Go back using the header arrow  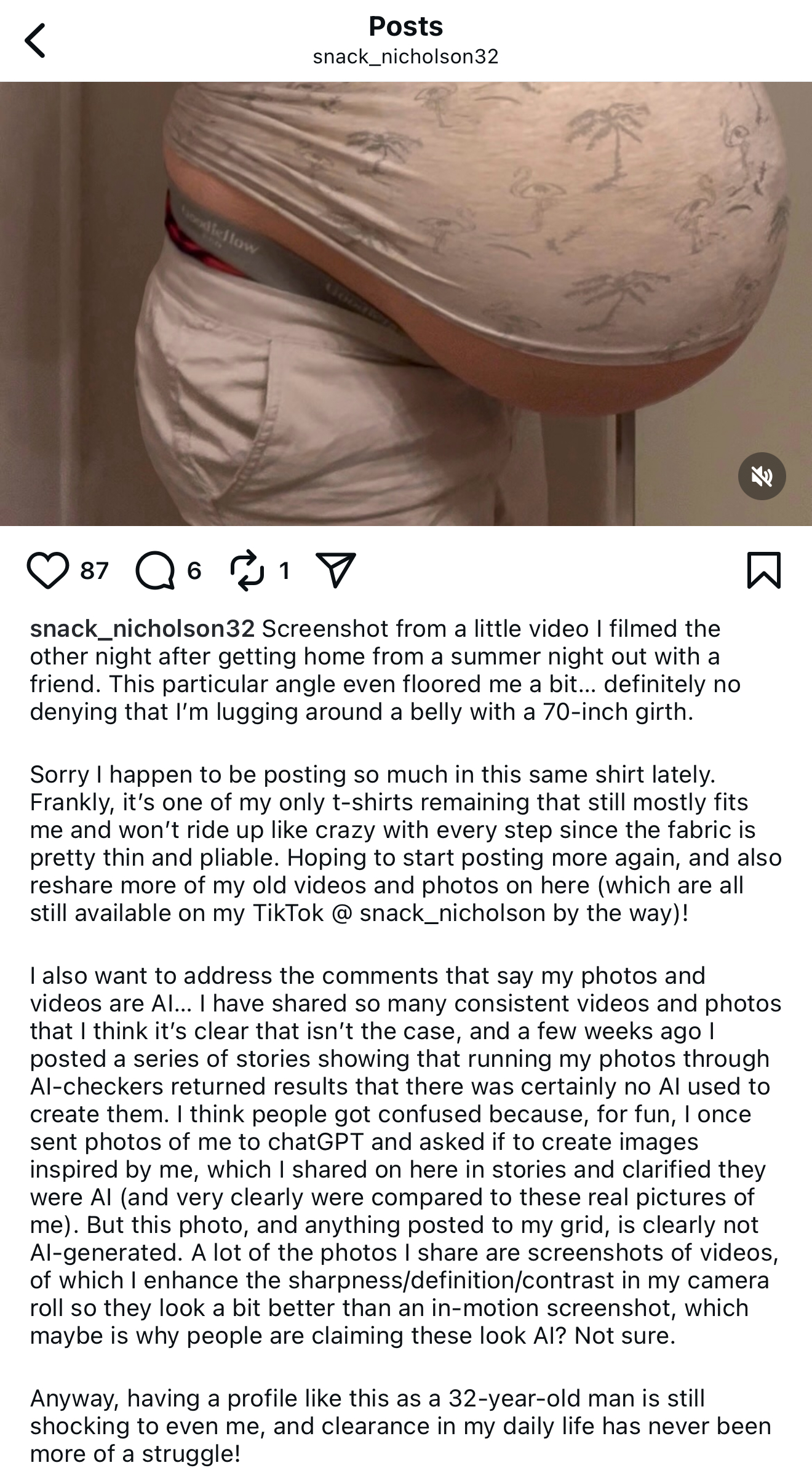[x=35, y=41]
